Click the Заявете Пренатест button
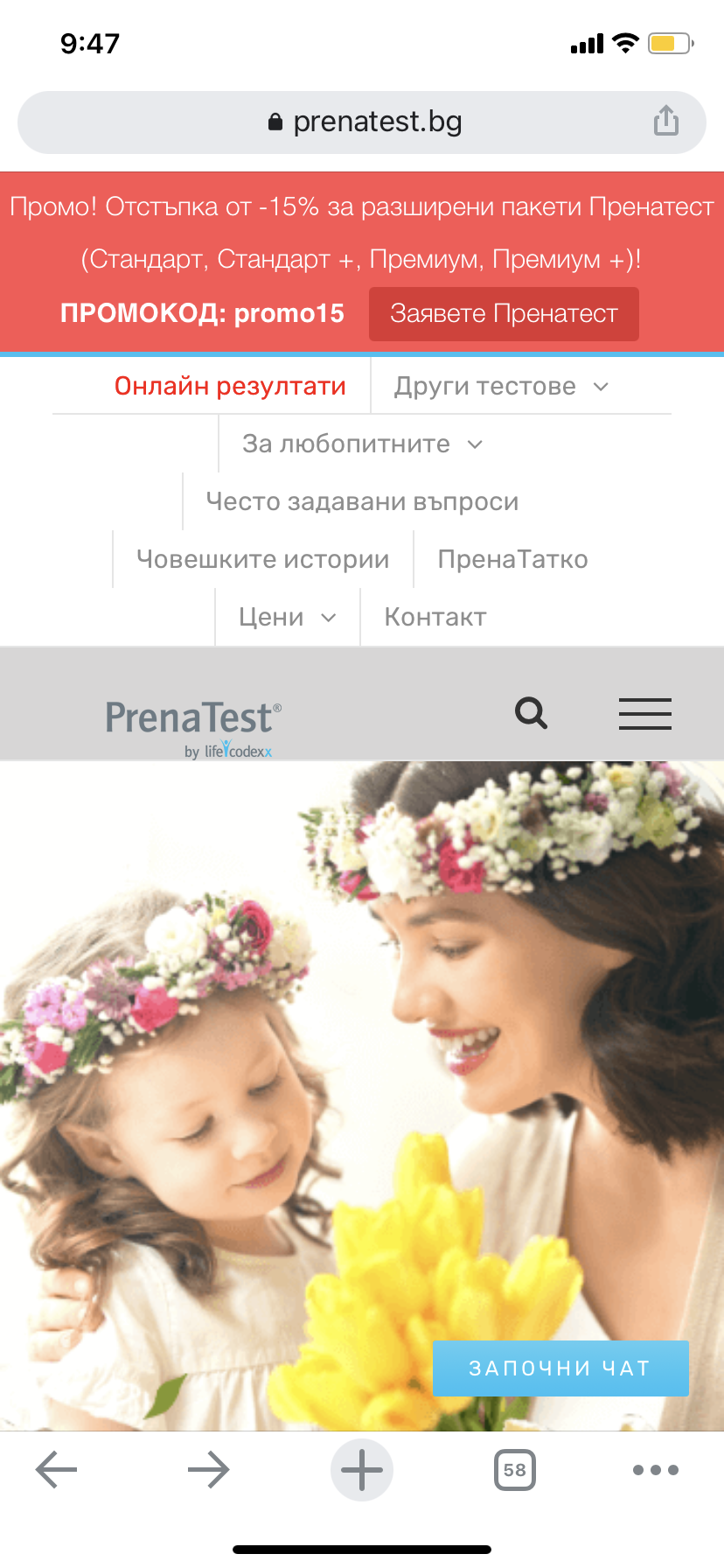Screen dimensions: 724x1568 pos(504,313)
